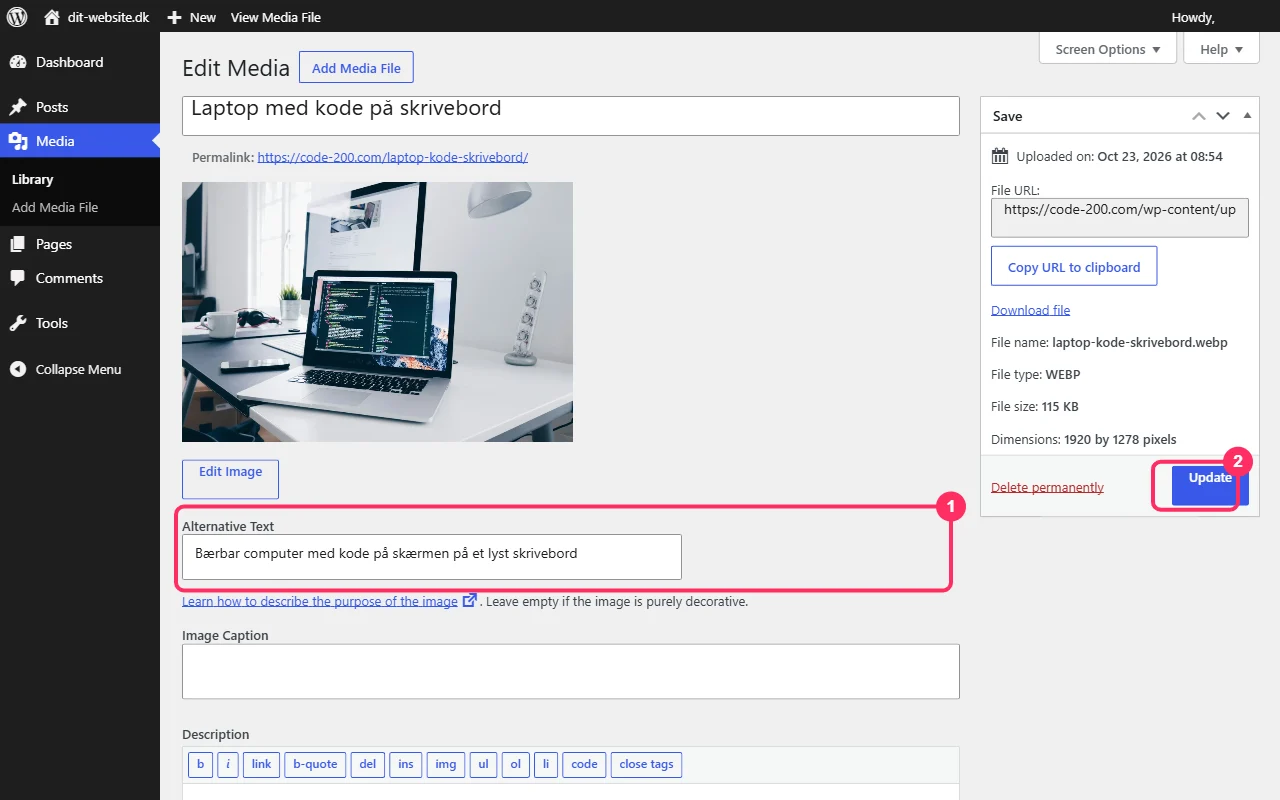Viewport: 1280px width, 800px height.
Task: Open the Help dropdown tab
Action: pos(1221,49)
